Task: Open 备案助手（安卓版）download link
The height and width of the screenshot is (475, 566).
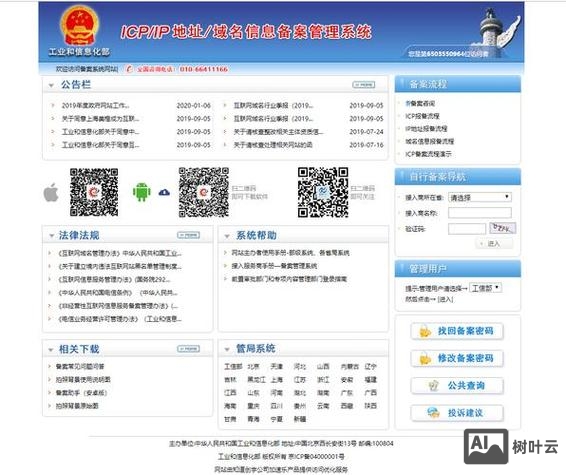Action: pyautogui.click(x=81, y=393)
